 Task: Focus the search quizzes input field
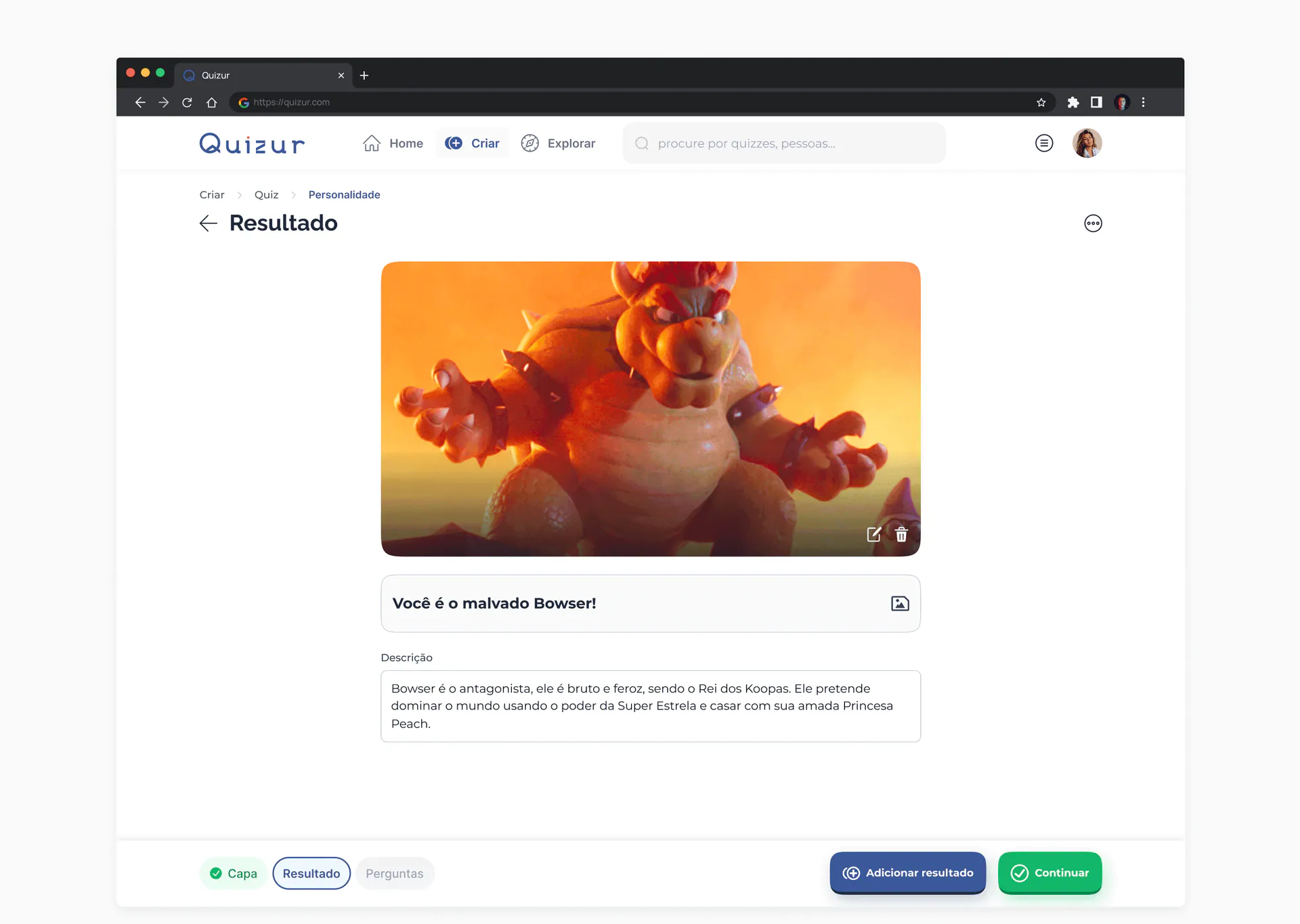point(784,144)
